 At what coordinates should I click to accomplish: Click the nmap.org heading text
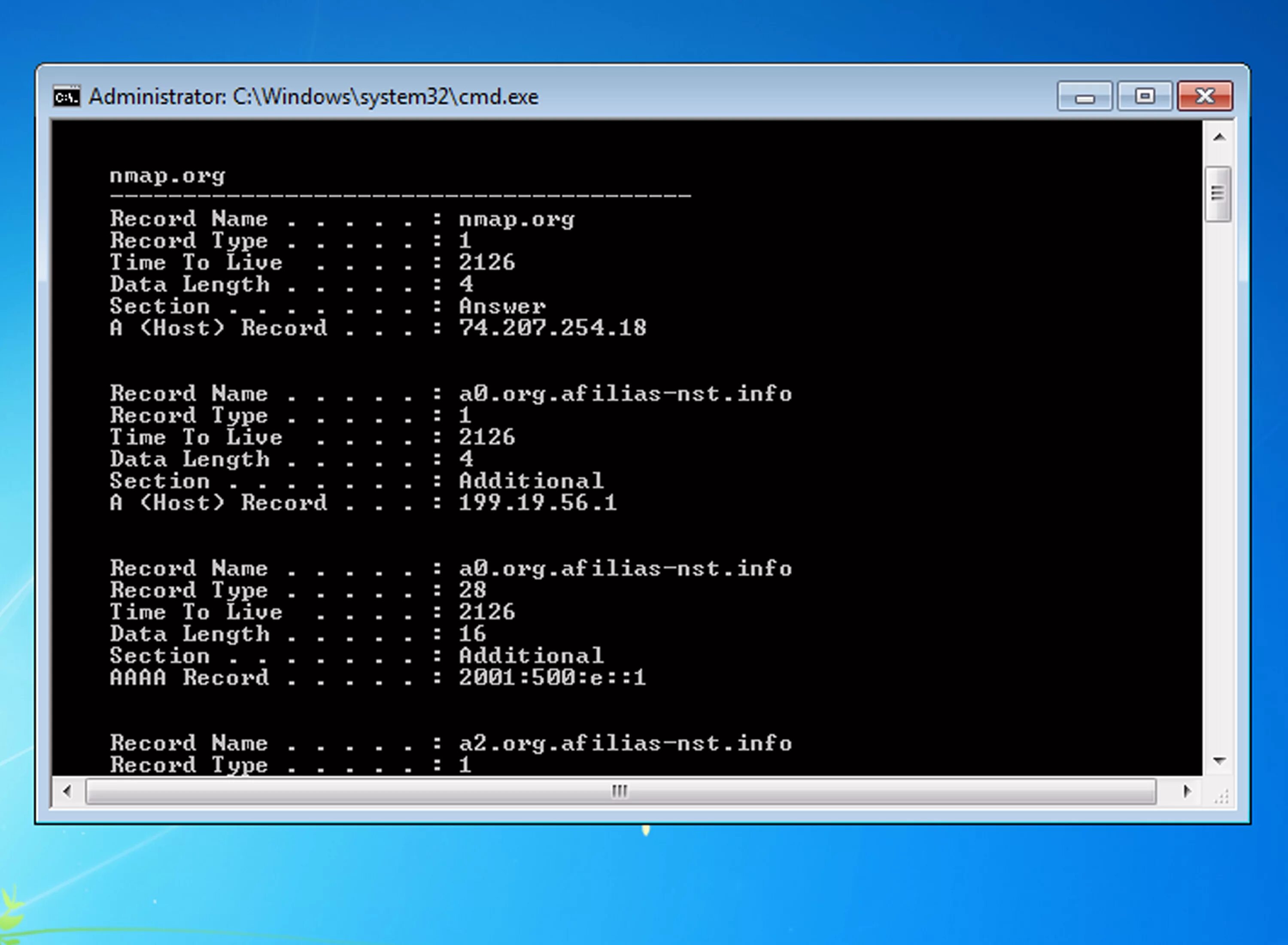[167, 176]
